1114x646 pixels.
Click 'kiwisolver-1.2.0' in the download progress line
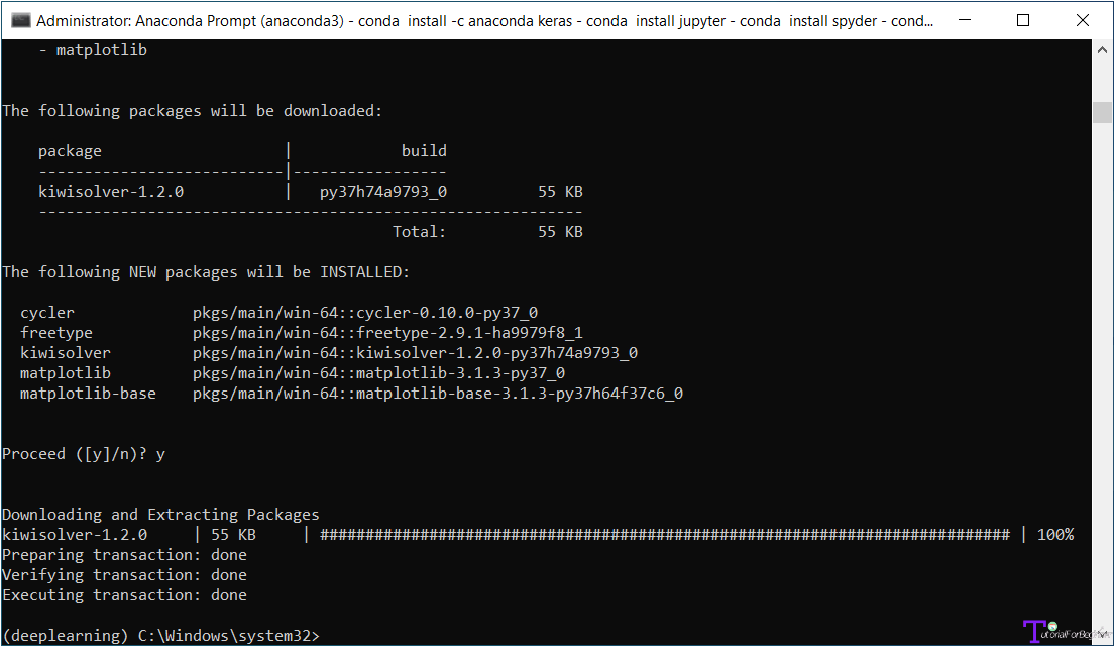point(75,534)
